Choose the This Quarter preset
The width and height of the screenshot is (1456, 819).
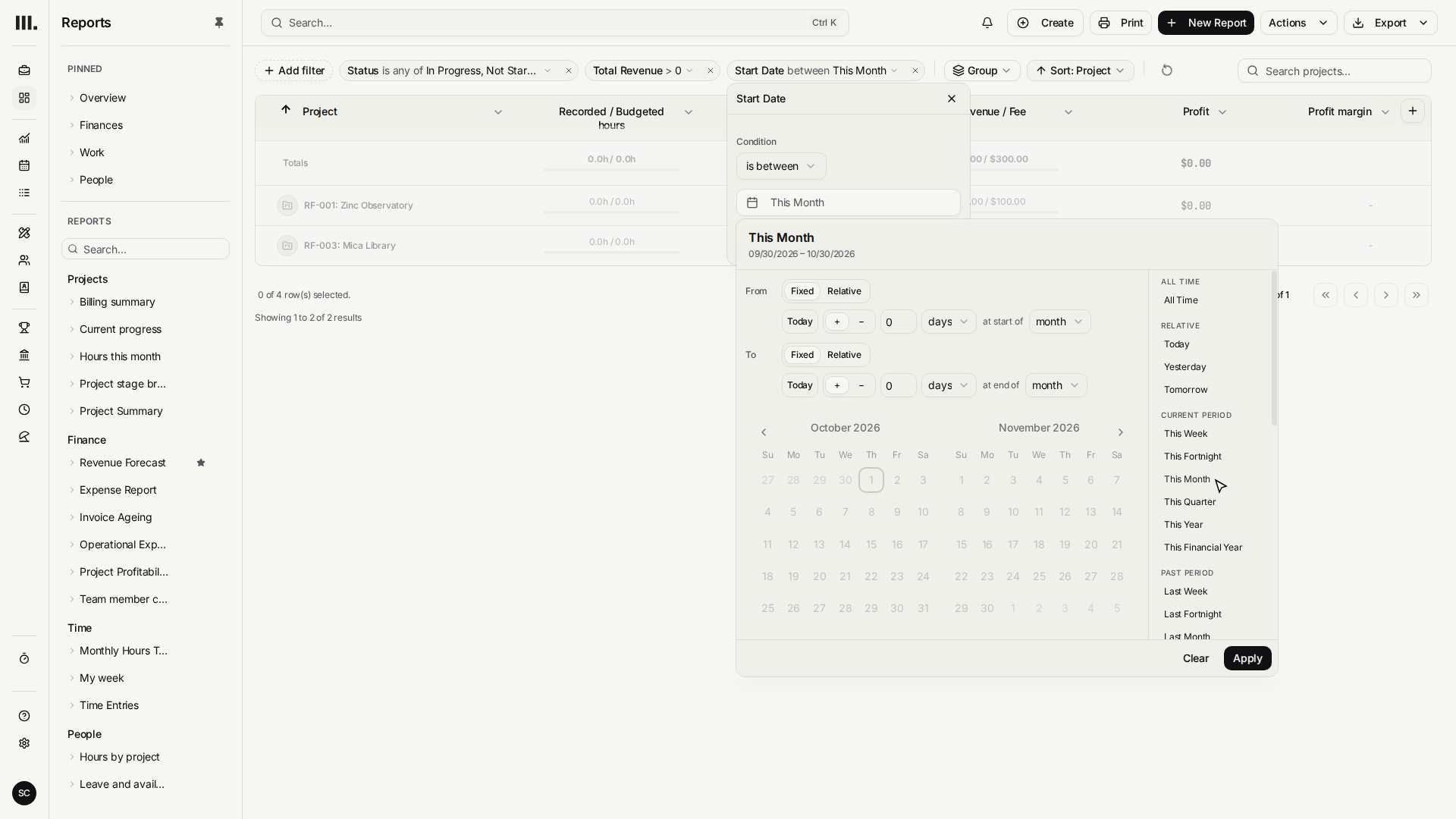(1189, 502)
